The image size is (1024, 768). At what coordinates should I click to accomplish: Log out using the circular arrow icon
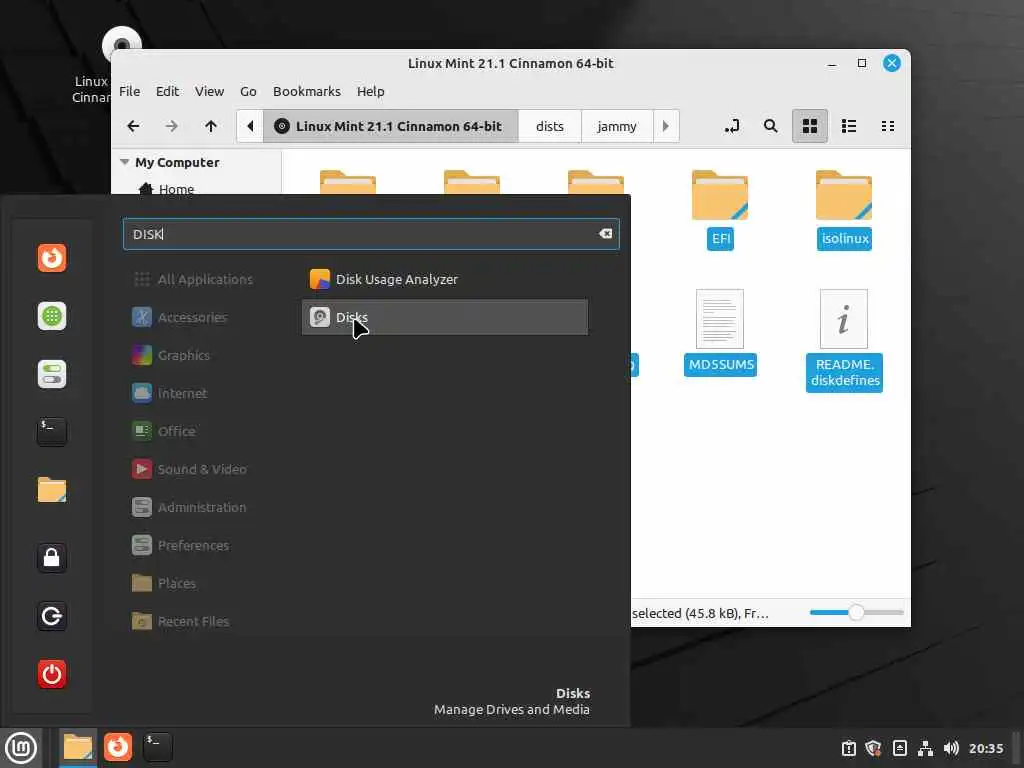52,616
